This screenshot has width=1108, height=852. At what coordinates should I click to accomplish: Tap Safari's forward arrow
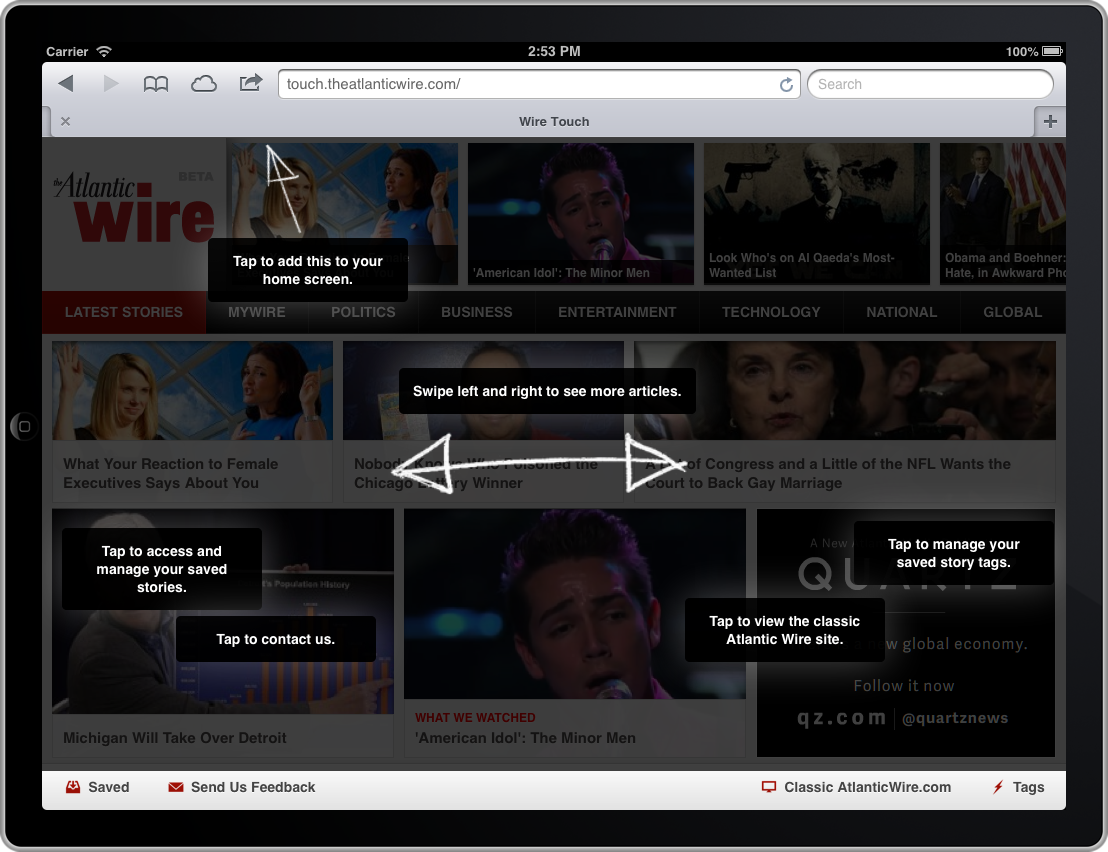(110, 83)
